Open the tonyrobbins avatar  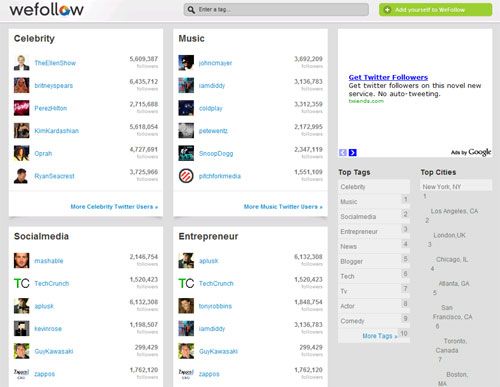186,306
